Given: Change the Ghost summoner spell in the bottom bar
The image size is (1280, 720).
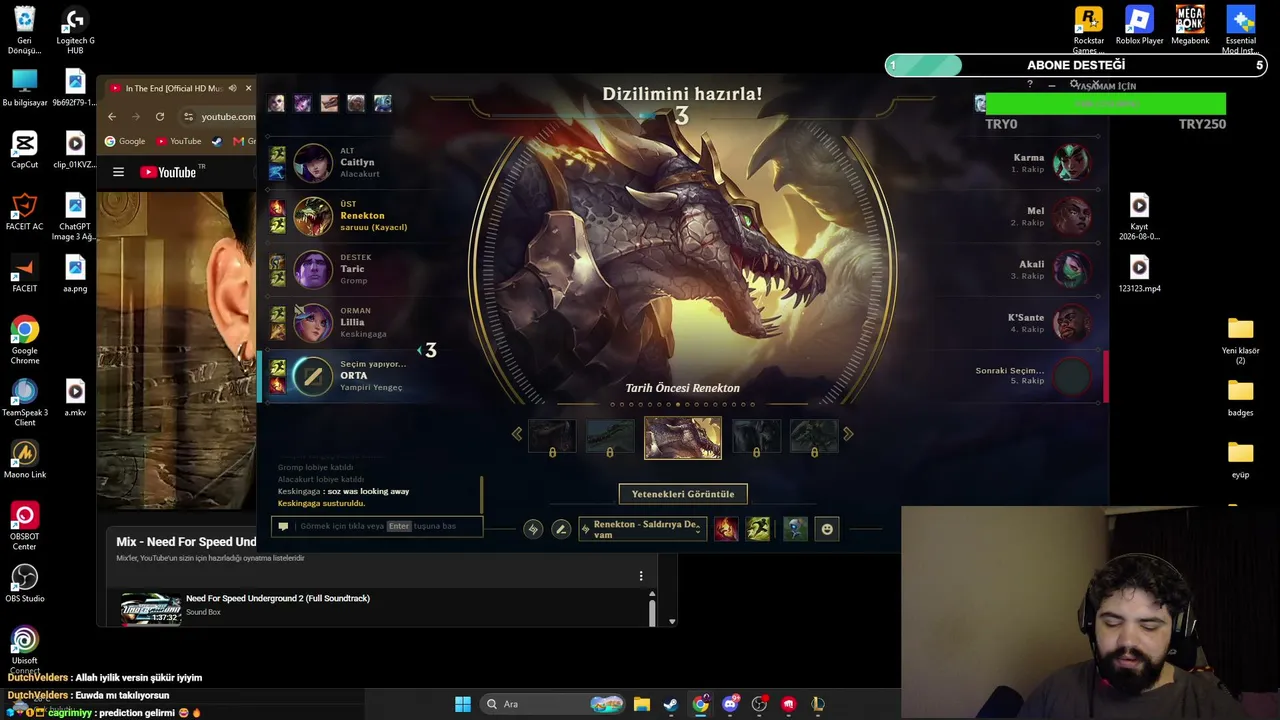Looking at the screenshot, I should tap(758, 529).
